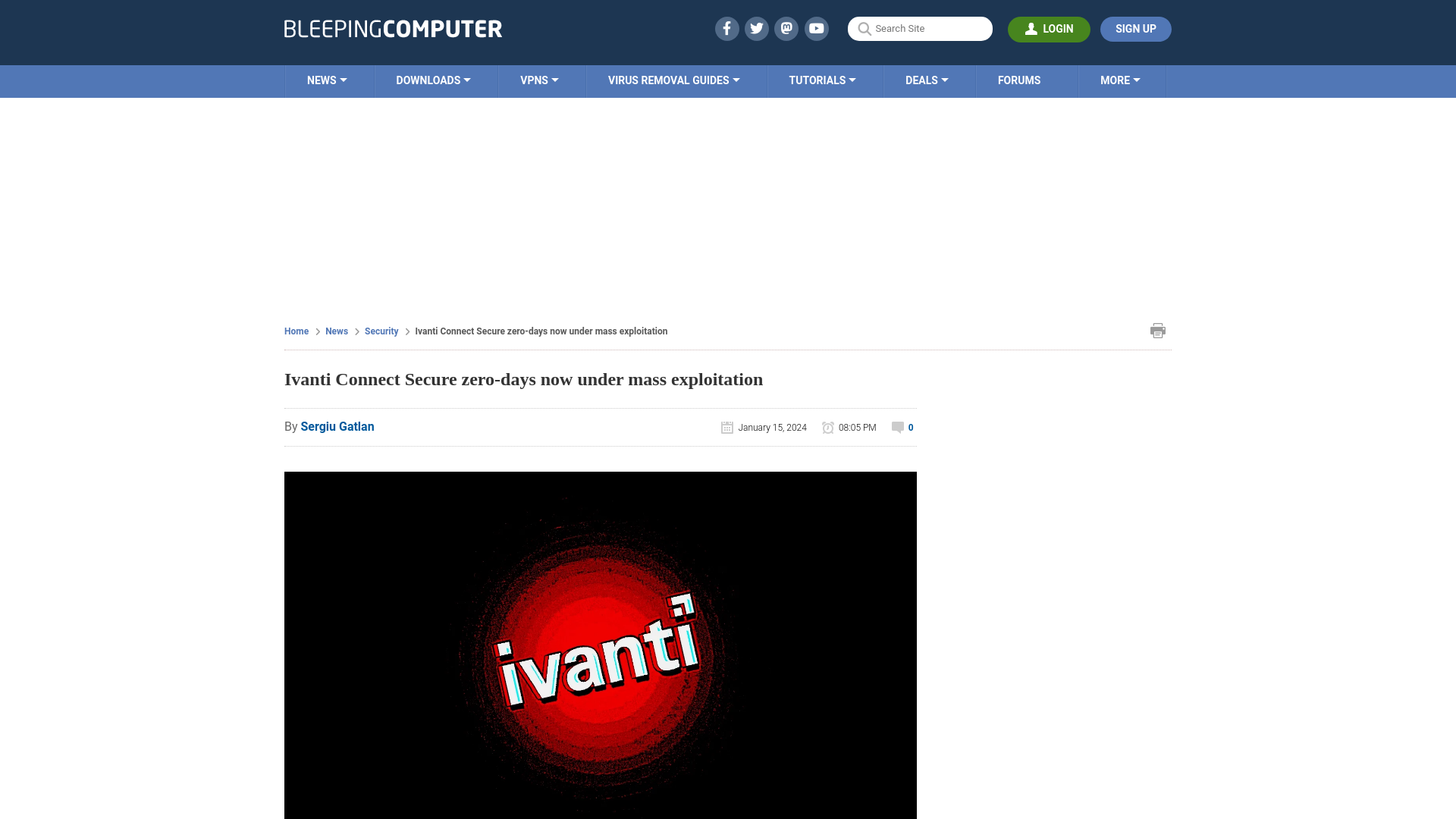Viewport: 1456px width, 819px height.
Task: Expand the MORE navigation dropdown
Action: coord(1119,80)
